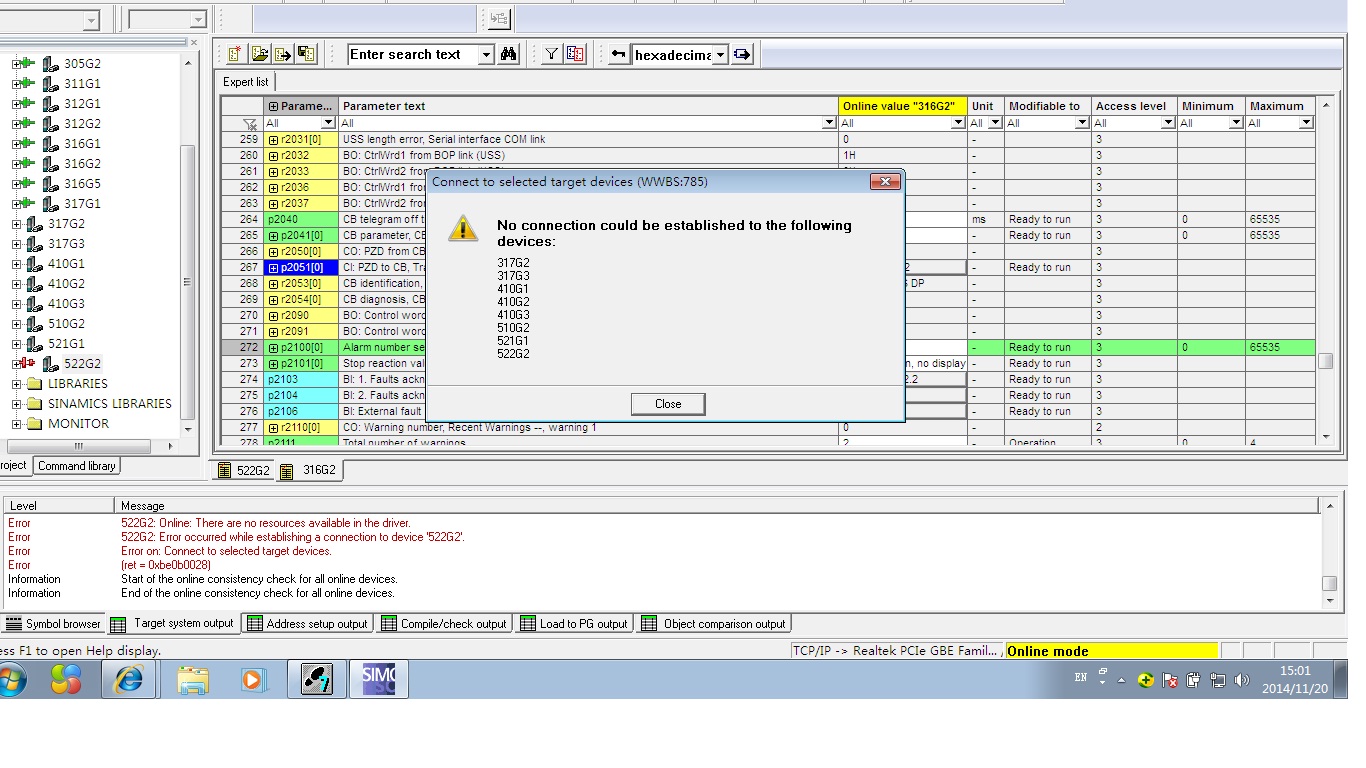Open the Modifiable to filter dropdown
1366x768 pixels.
pyautogui.click(x=1082, y=123)
